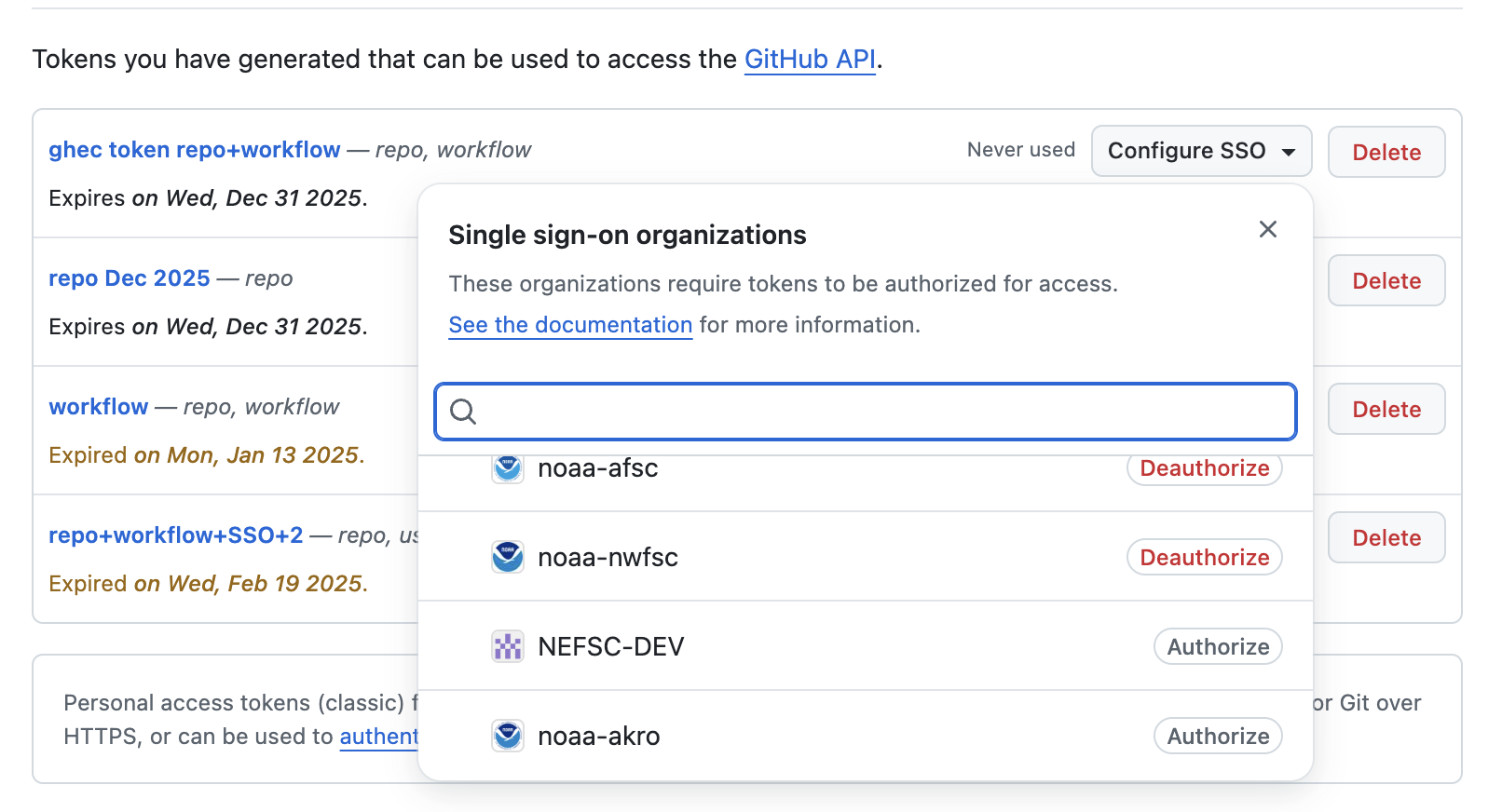Click the partially hidden authenticate link
Viewport: 1502px width, 812px height.
(x=379, y=737)
